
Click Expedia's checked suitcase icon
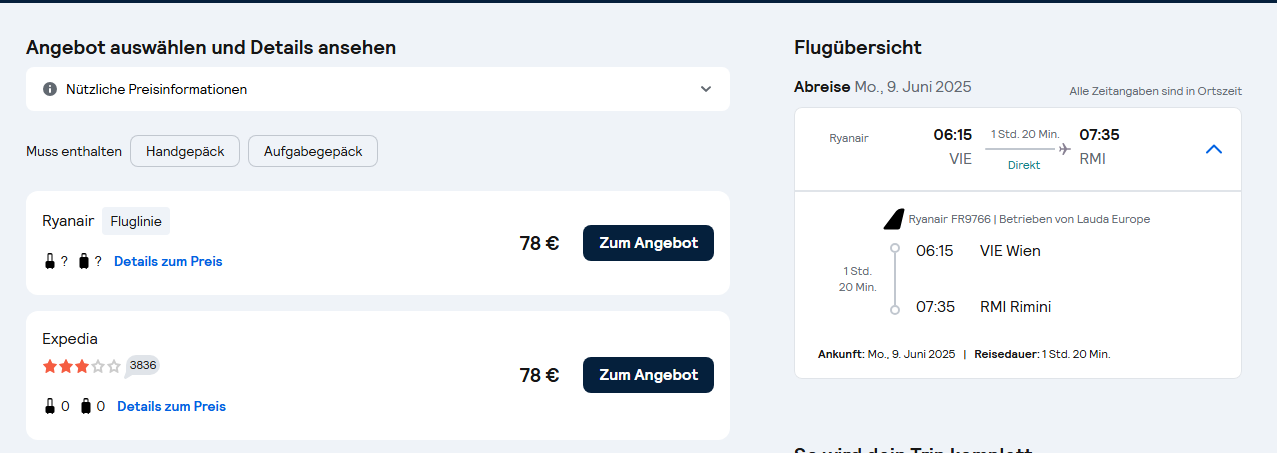85,406
